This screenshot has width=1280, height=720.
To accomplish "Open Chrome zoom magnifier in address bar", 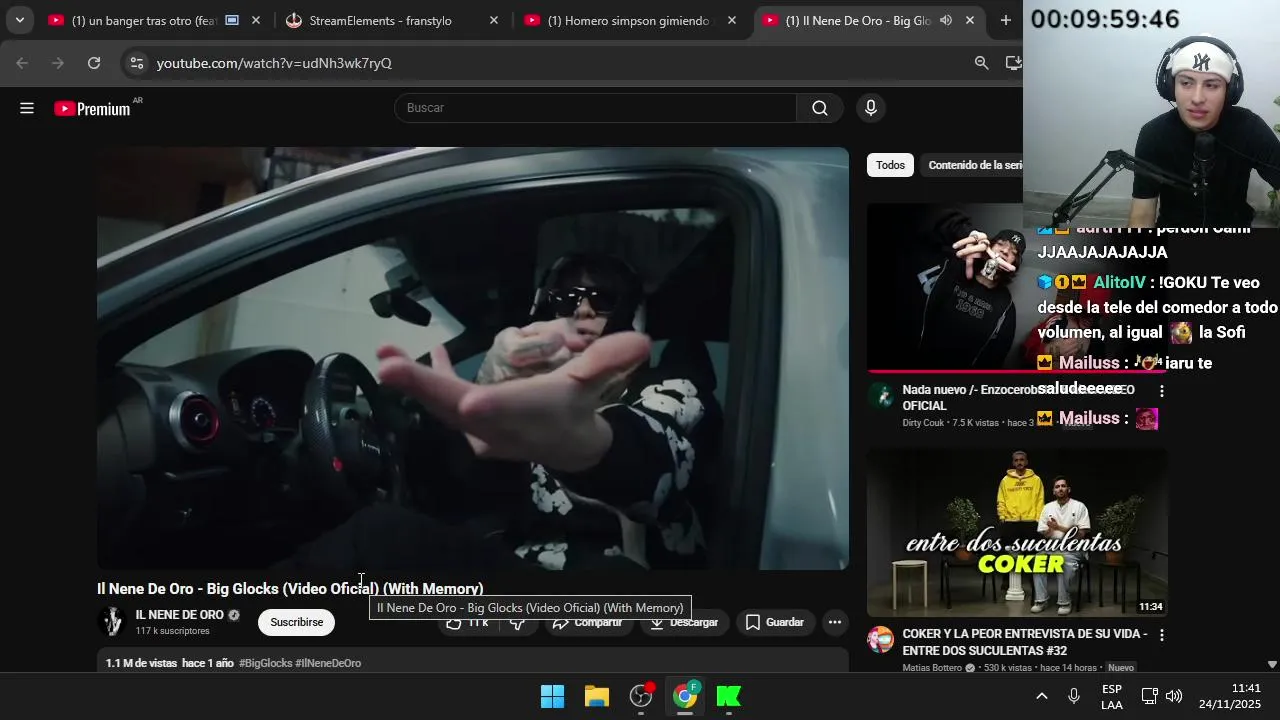I will click(982, 63).
